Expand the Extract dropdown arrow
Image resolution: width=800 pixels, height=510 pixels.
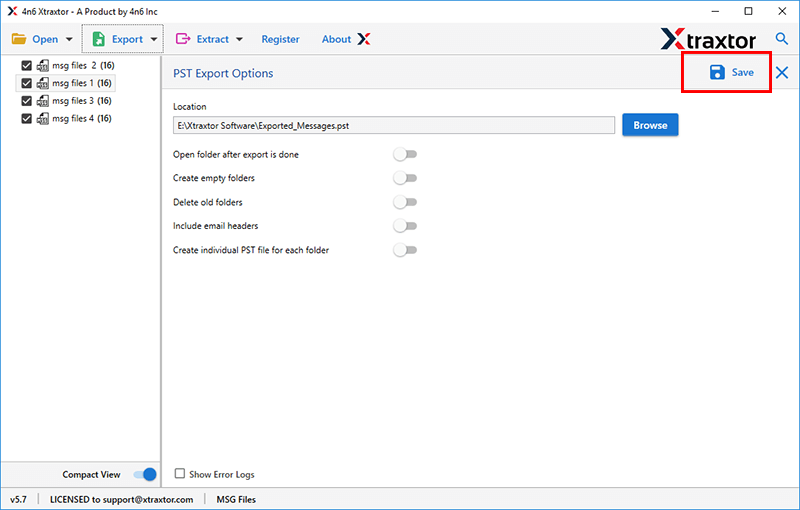pyautogui.click(x=239, y=39)
